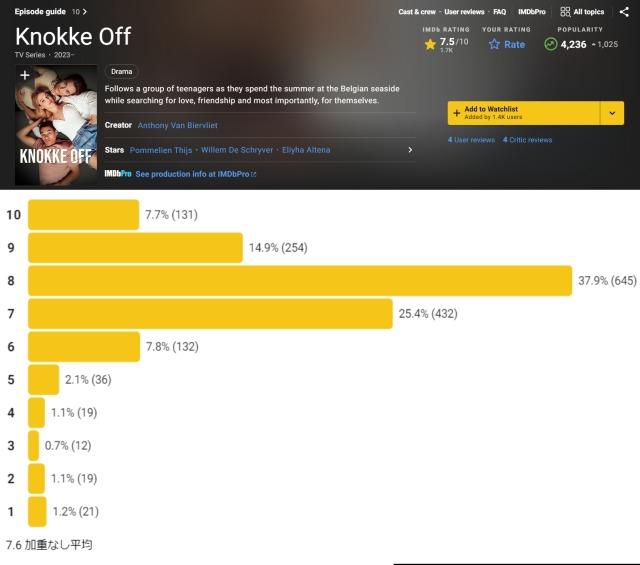Open the Episode guide

tap(41, 12)
